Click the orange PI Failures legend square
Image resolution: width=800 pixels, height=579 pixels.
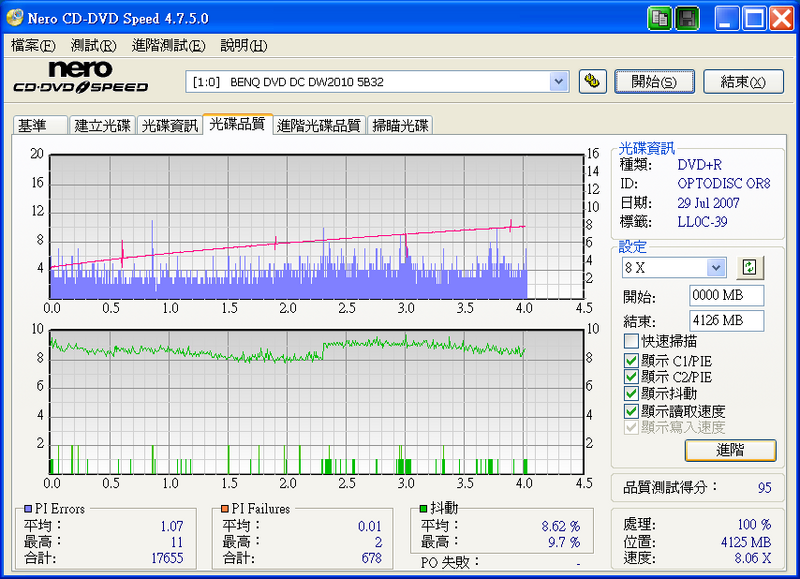pyautogui.click(x=224, y=509)
